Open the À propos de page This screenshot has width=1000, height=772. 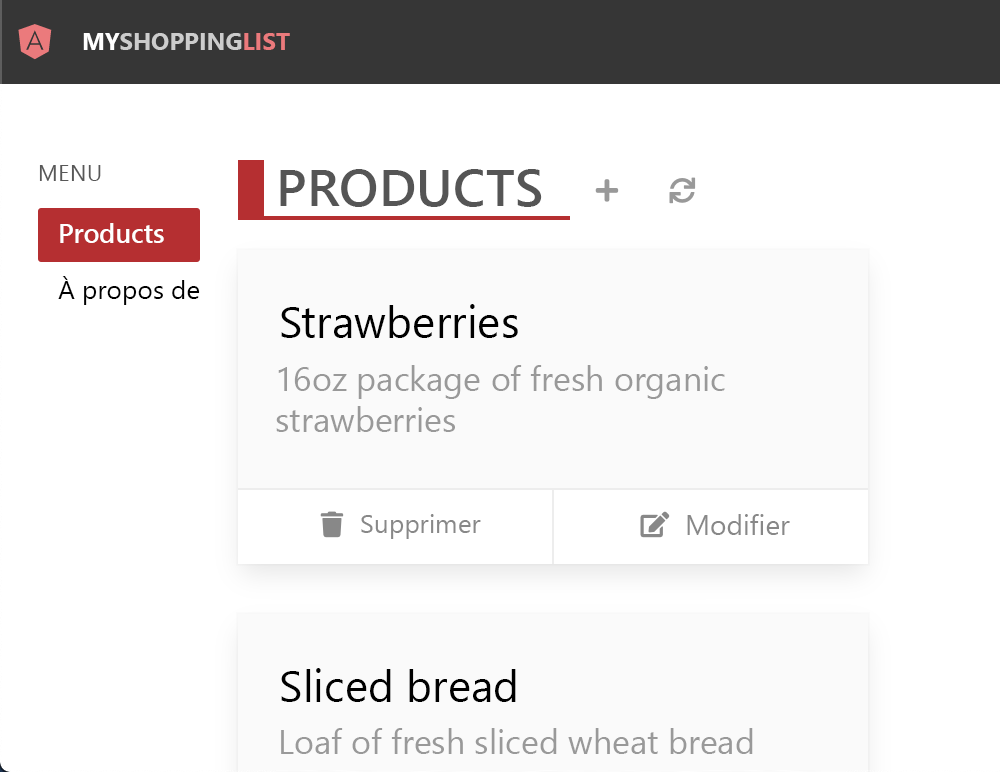coord(128,290)
